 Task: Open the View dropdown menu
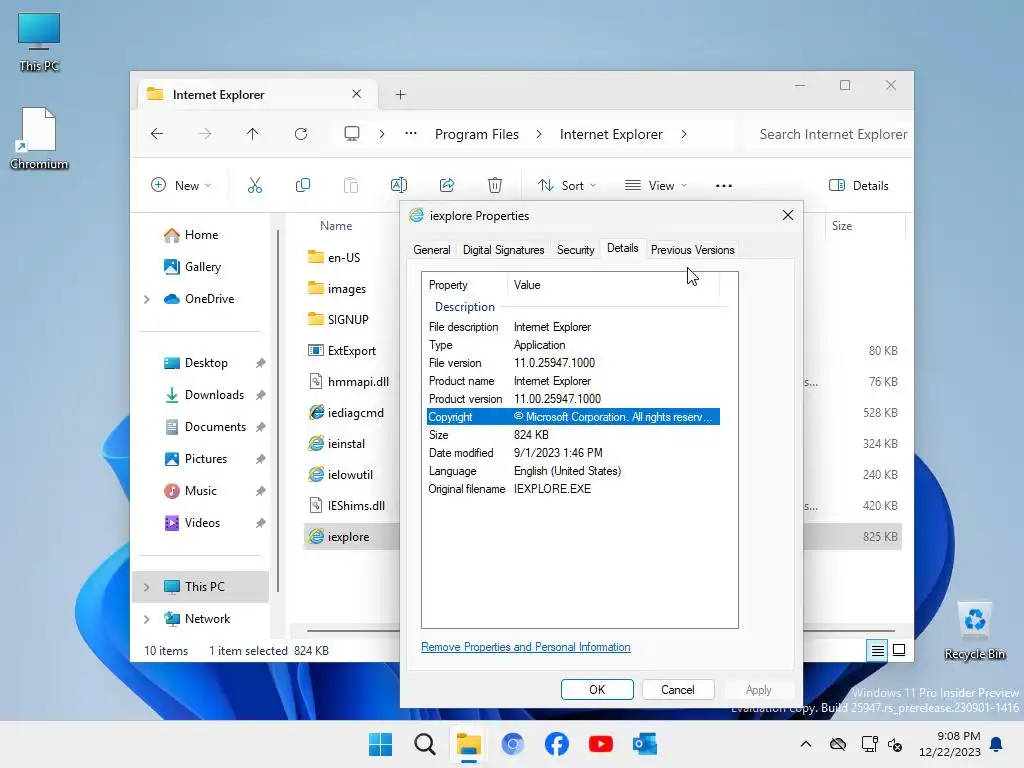pos(656,185)
